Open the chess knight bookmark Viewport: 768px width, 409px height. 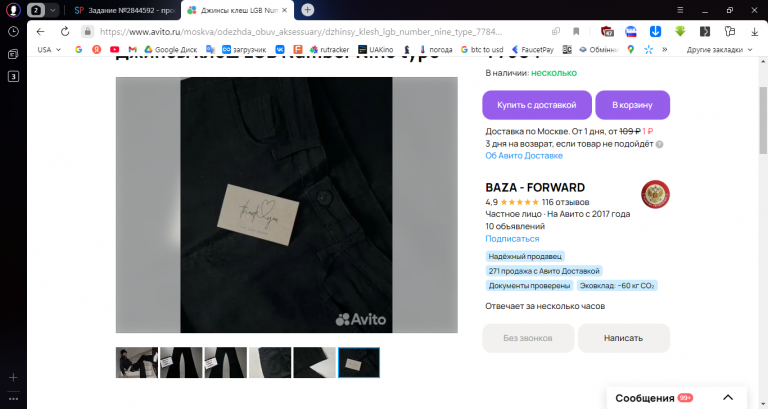coord(407,49)
